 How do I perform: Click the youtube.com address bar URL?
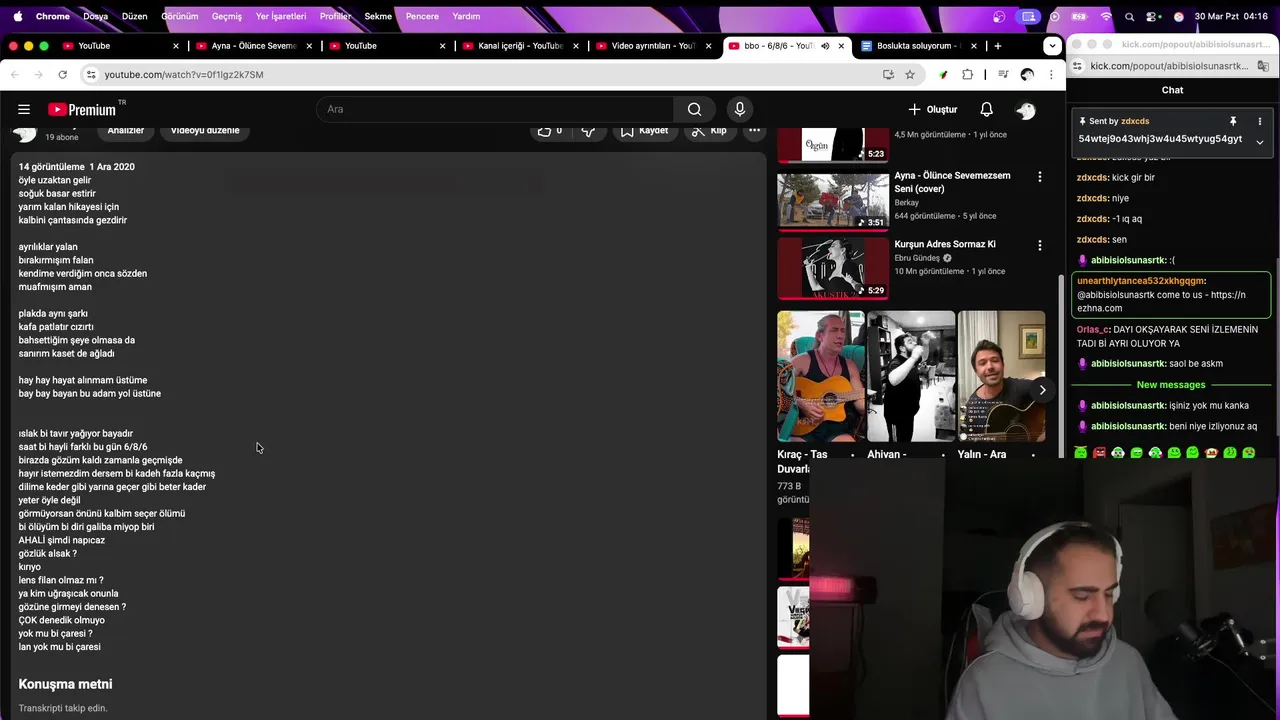(x=184, y=74)
